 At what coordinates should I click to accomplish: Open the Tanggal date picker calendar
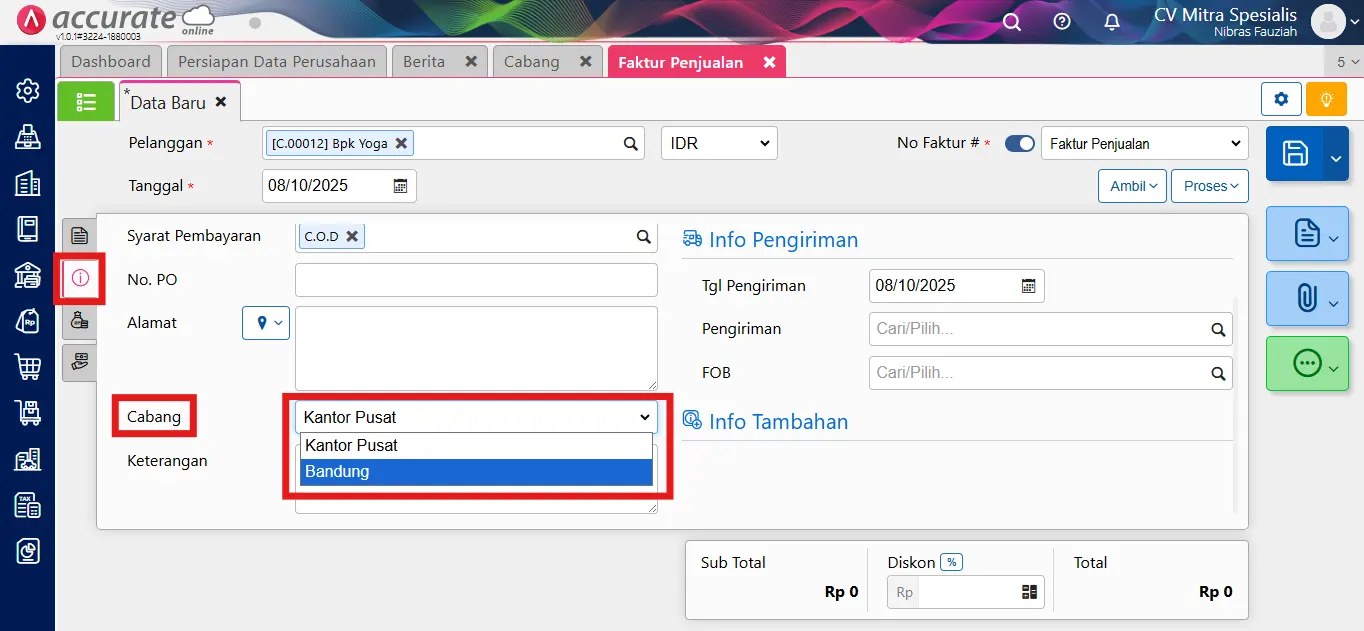click(399, 185)
